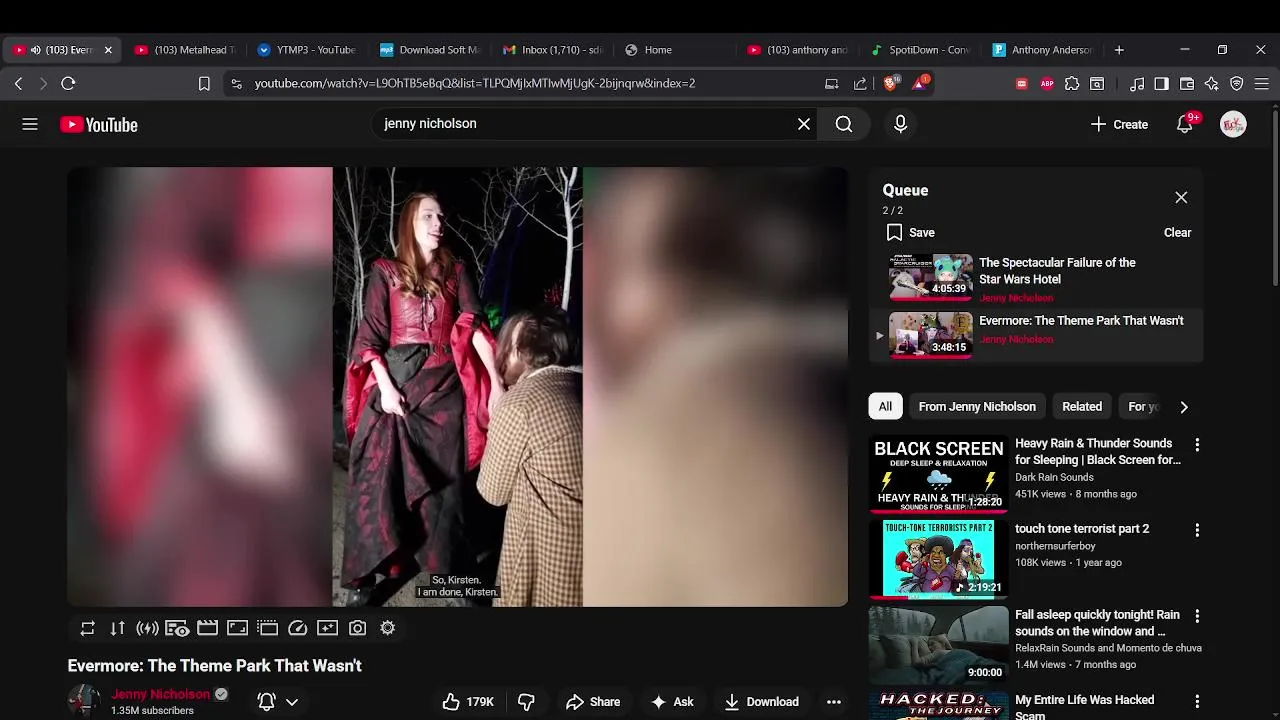Save the queue as a playlist
This screenshot has width=1280, height=720.
click(910, 232)
